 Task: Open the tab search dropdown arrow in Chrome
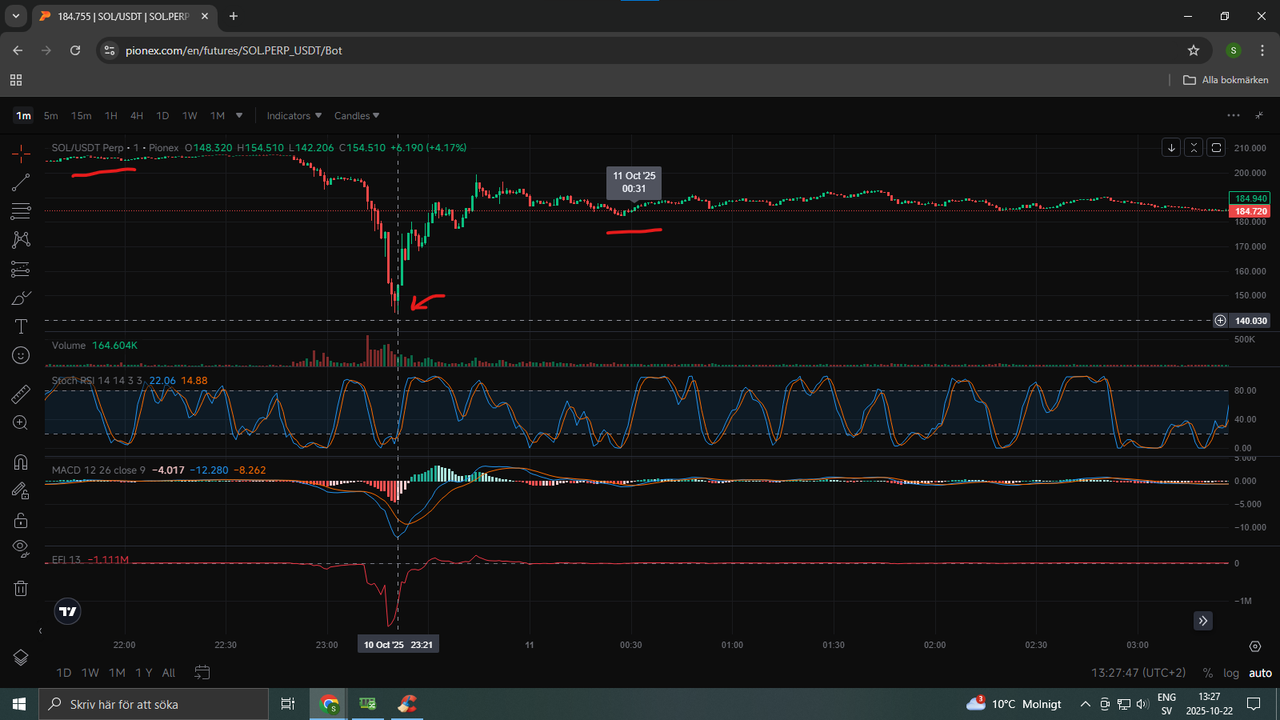[16, 16]
